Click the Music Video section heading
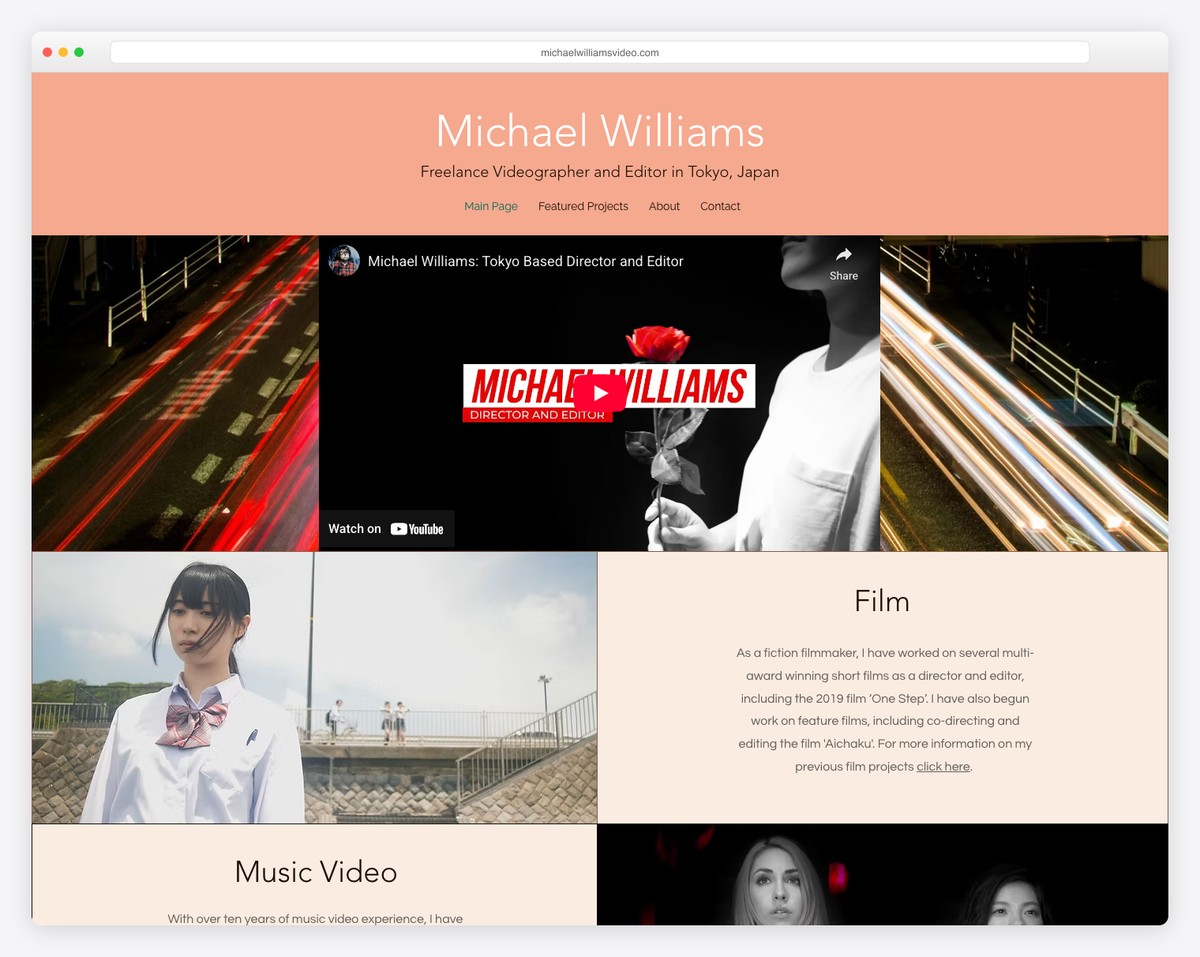 pyautogui.click(x=315, y=872)
